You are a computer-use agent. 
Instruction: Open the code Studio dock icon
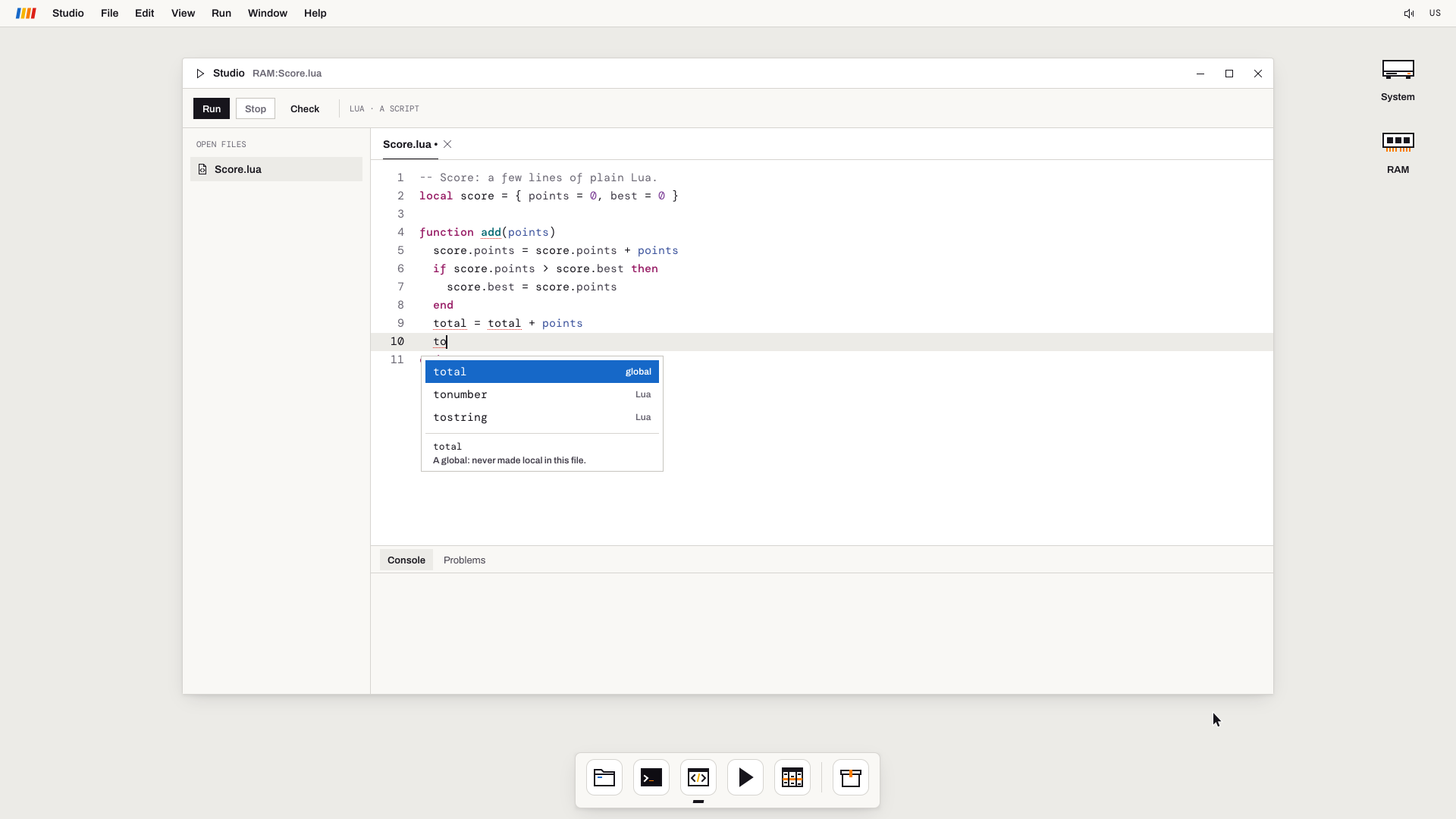[x=698, y=778]
